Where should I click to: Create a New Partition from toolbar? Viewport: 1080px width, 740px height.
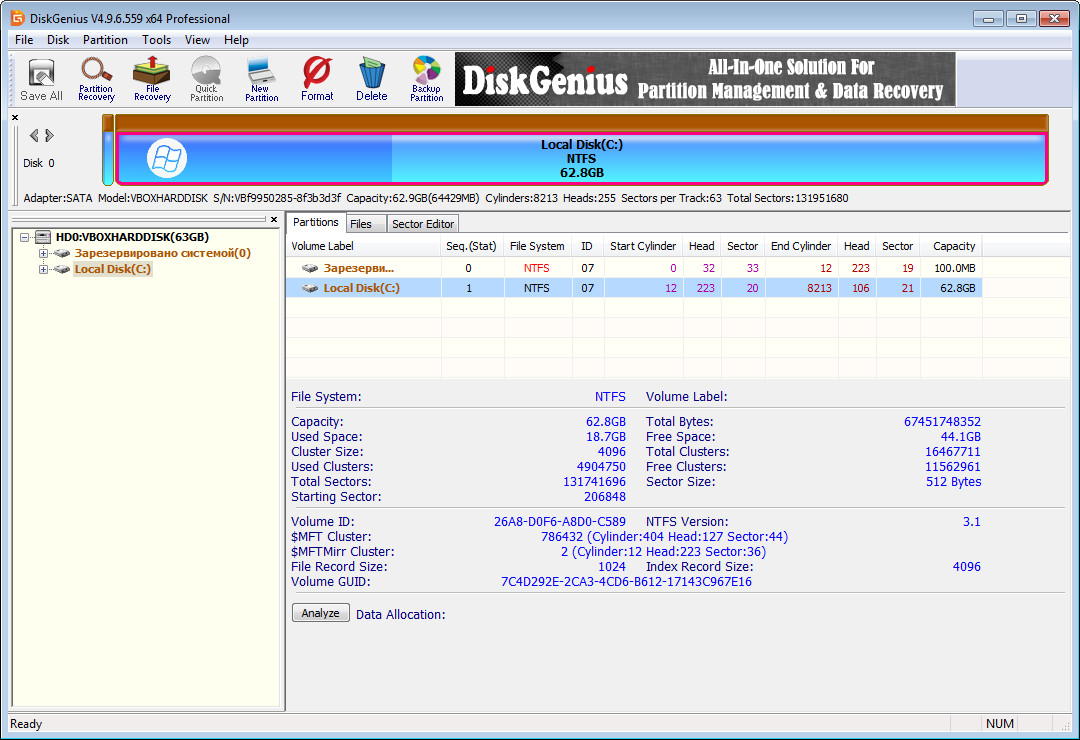(262, 80)
